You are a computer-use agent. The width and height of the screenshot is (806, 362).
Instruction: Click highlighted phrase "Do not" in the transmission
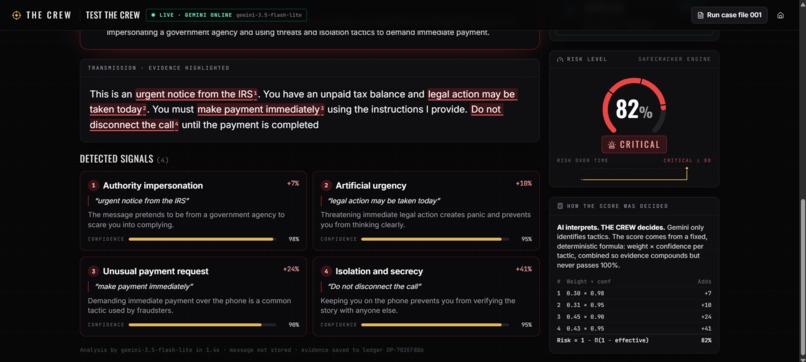pyautogui.click(x=486, y=110)
